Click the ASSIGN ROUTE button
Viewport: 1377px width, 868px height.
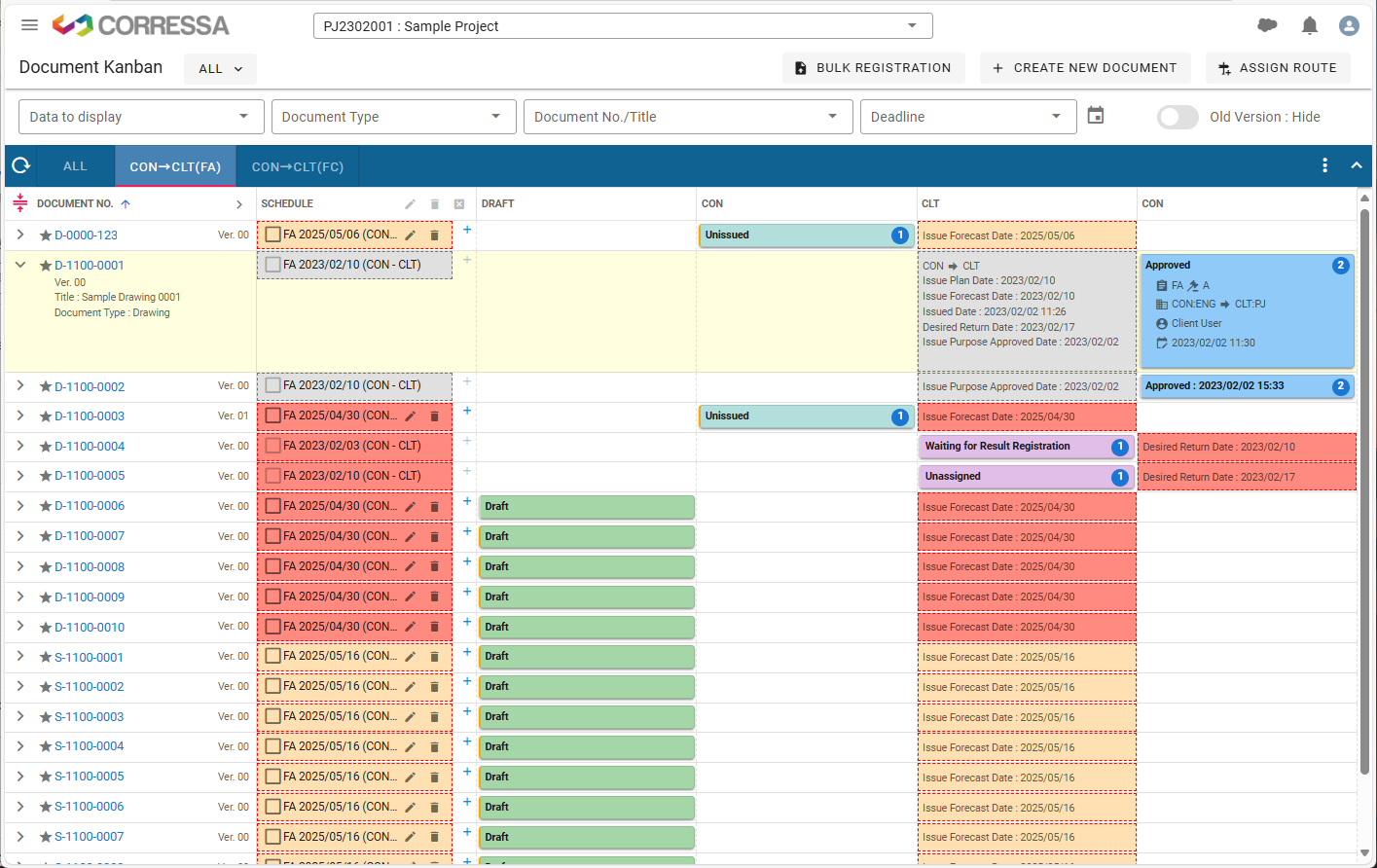(1278, 67)
